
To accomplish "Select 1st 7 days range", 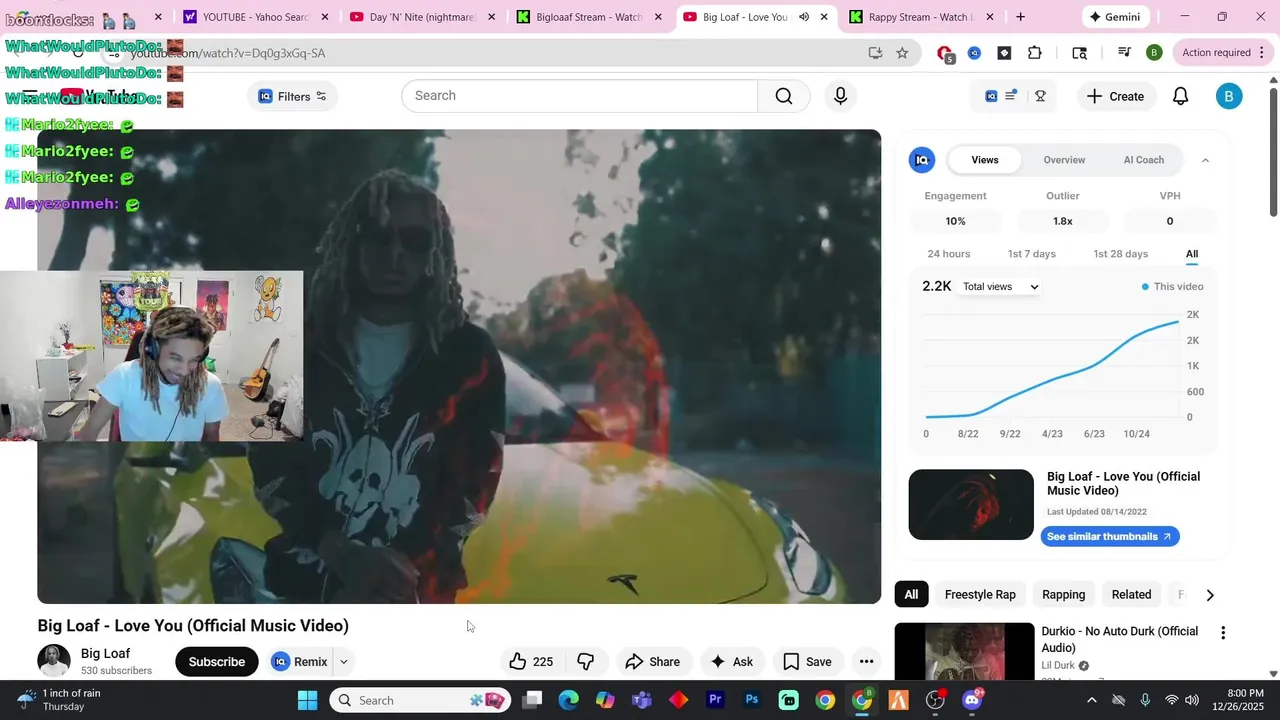I will tap(1031, 254).
